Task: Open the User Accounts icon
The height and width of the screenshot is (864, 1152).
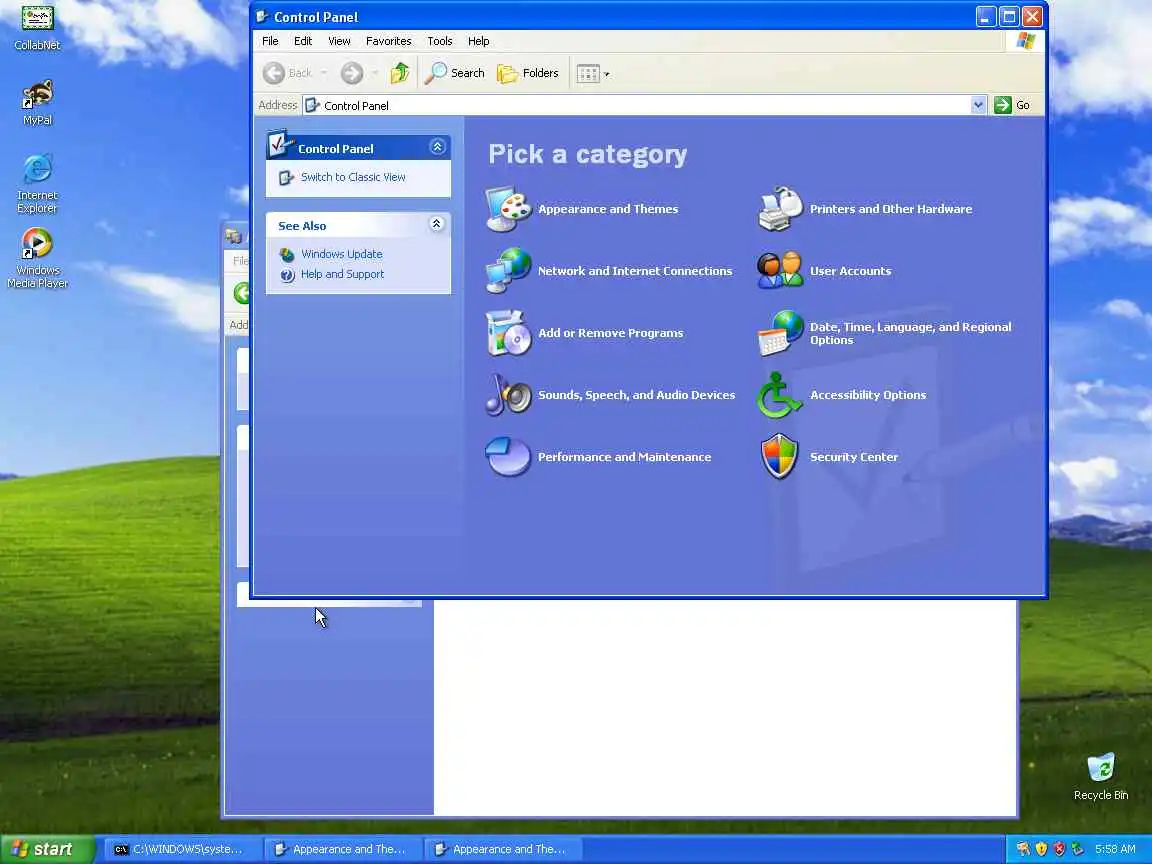Action: click(x=780, y=271)
